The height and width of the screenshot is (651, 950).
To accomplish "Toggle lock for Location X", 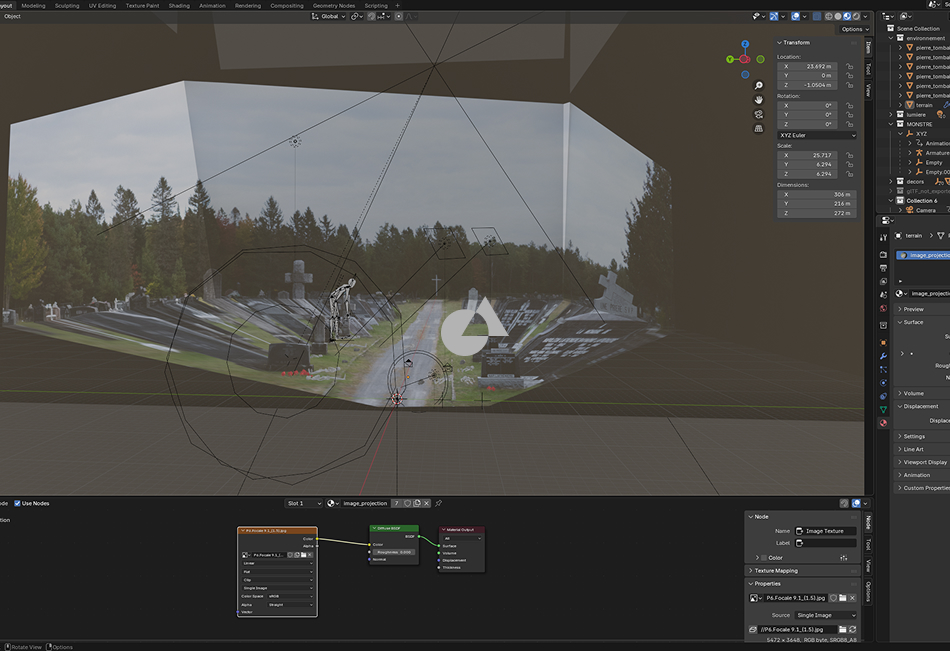I will tap(849, 66).
